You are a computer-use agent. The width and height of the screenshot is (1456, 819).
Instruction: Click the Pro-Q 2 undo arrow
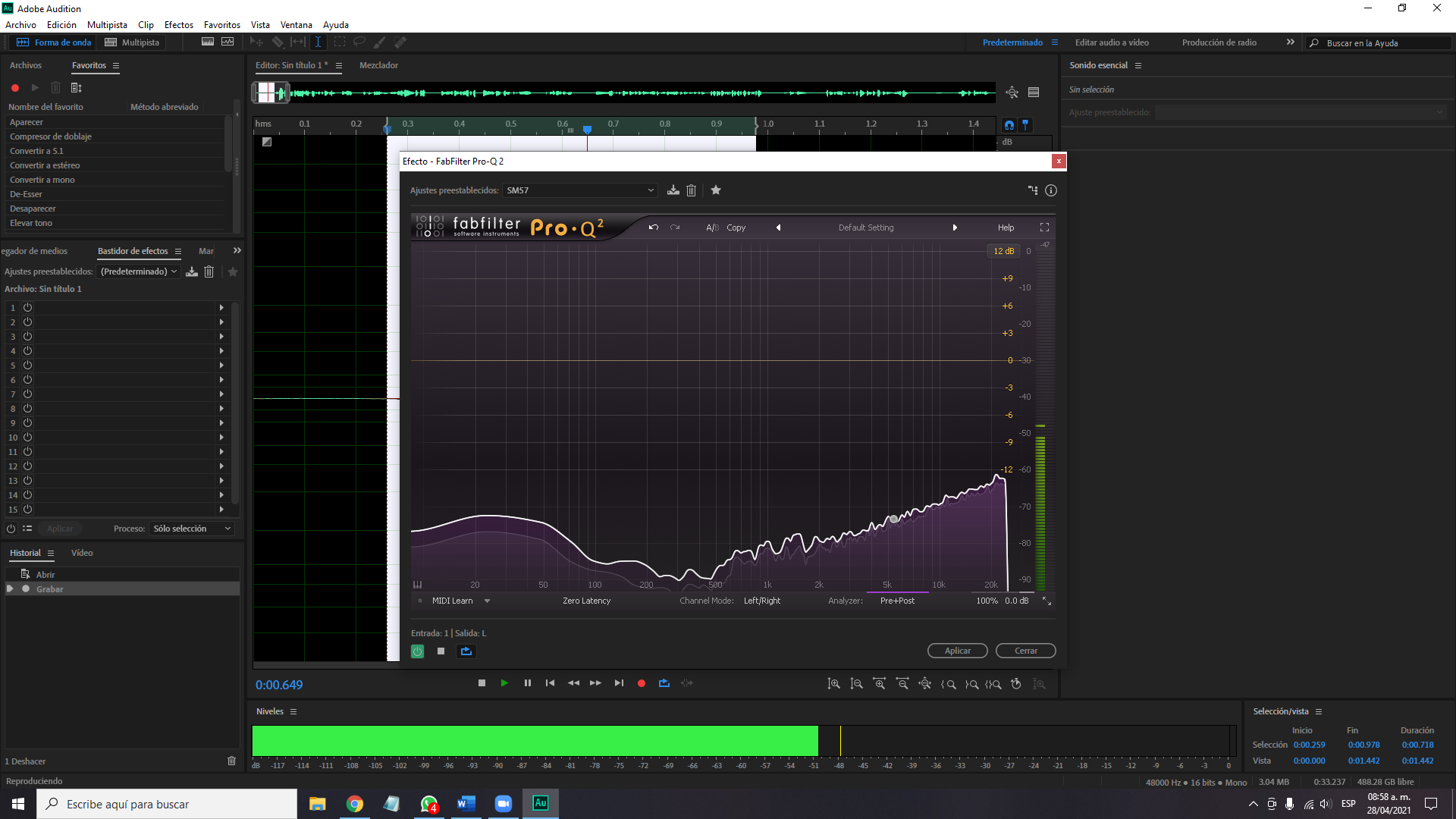(x=654, y=227)
